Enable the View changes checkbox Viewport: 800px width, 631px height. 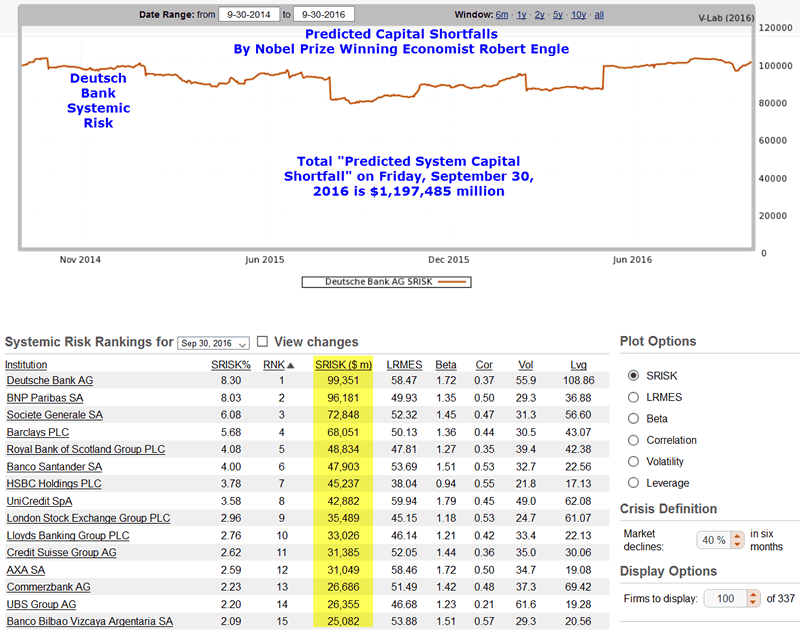tap(262, 342)
